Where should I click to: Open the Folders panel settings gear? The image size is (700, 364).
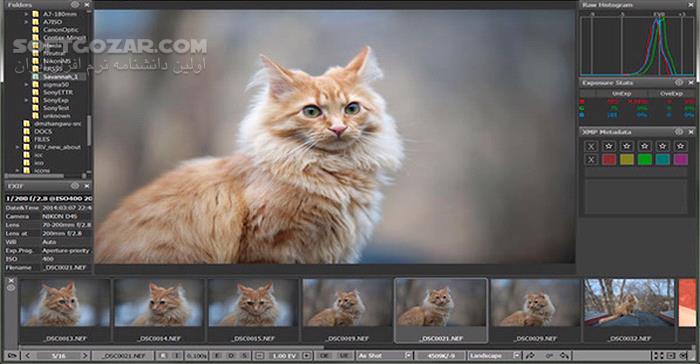click(x=75, y=4)
